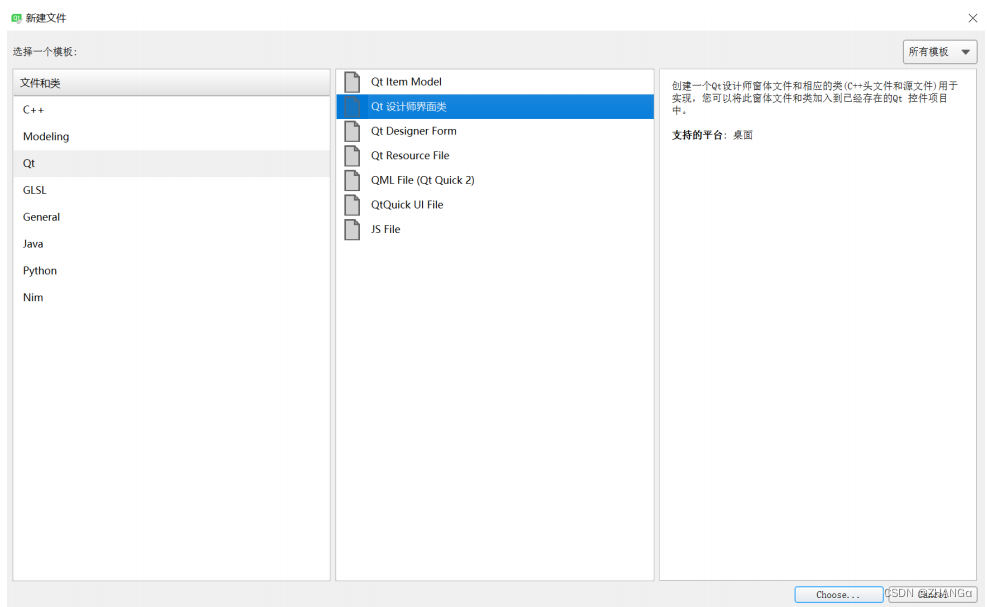Pick the Qt Resource File template
The height and width of the screenshot is (607, 987).
(495, 156)
